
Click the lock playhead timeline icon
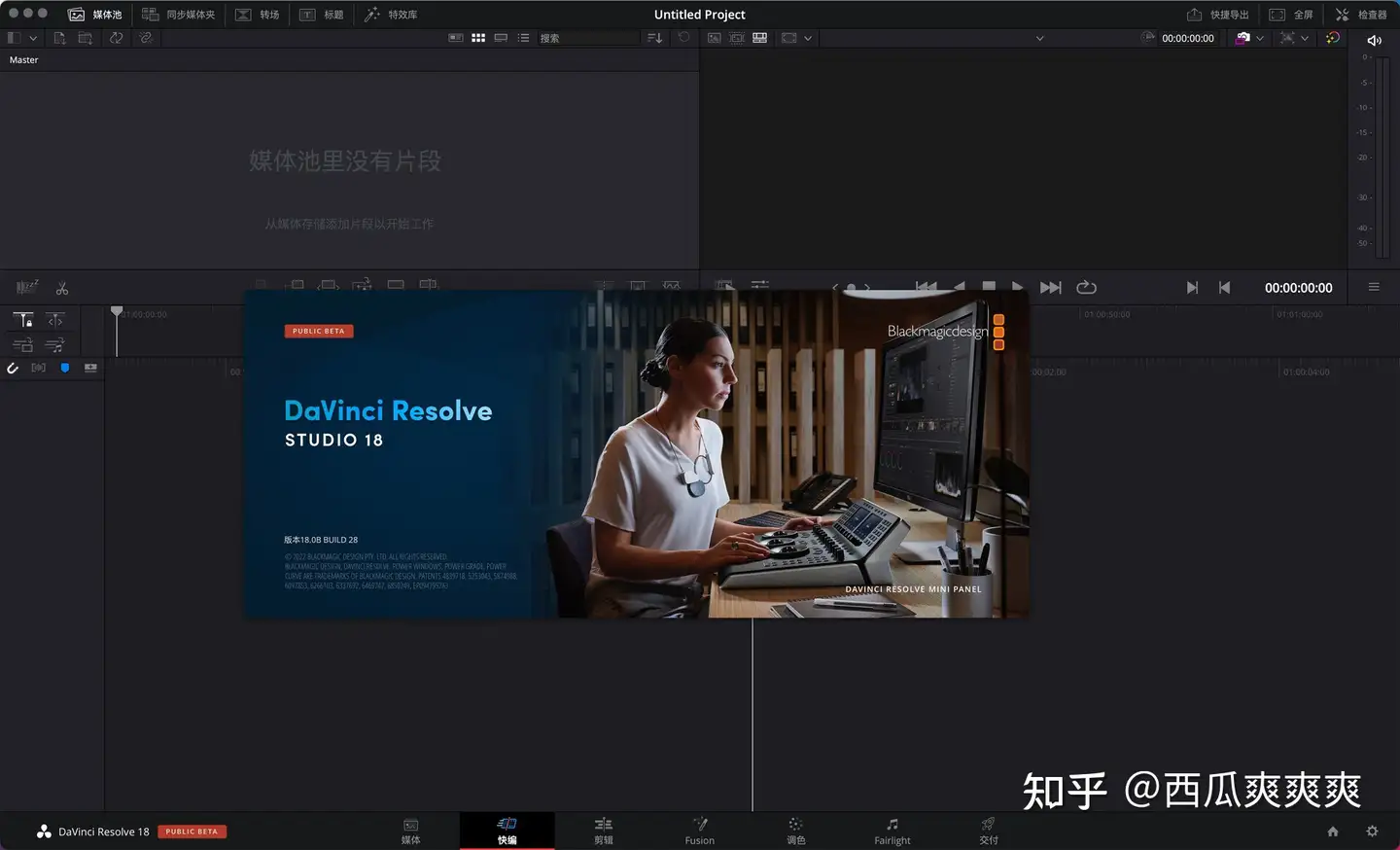23,320
